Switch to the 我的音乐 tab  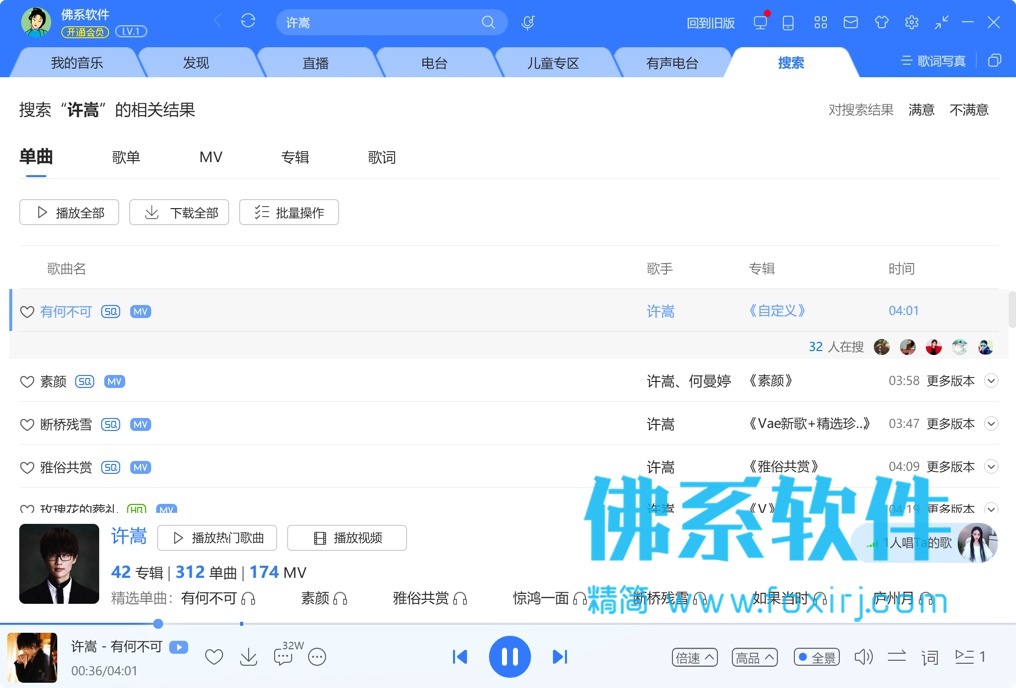pyautogui.click(x=76, y=63)
